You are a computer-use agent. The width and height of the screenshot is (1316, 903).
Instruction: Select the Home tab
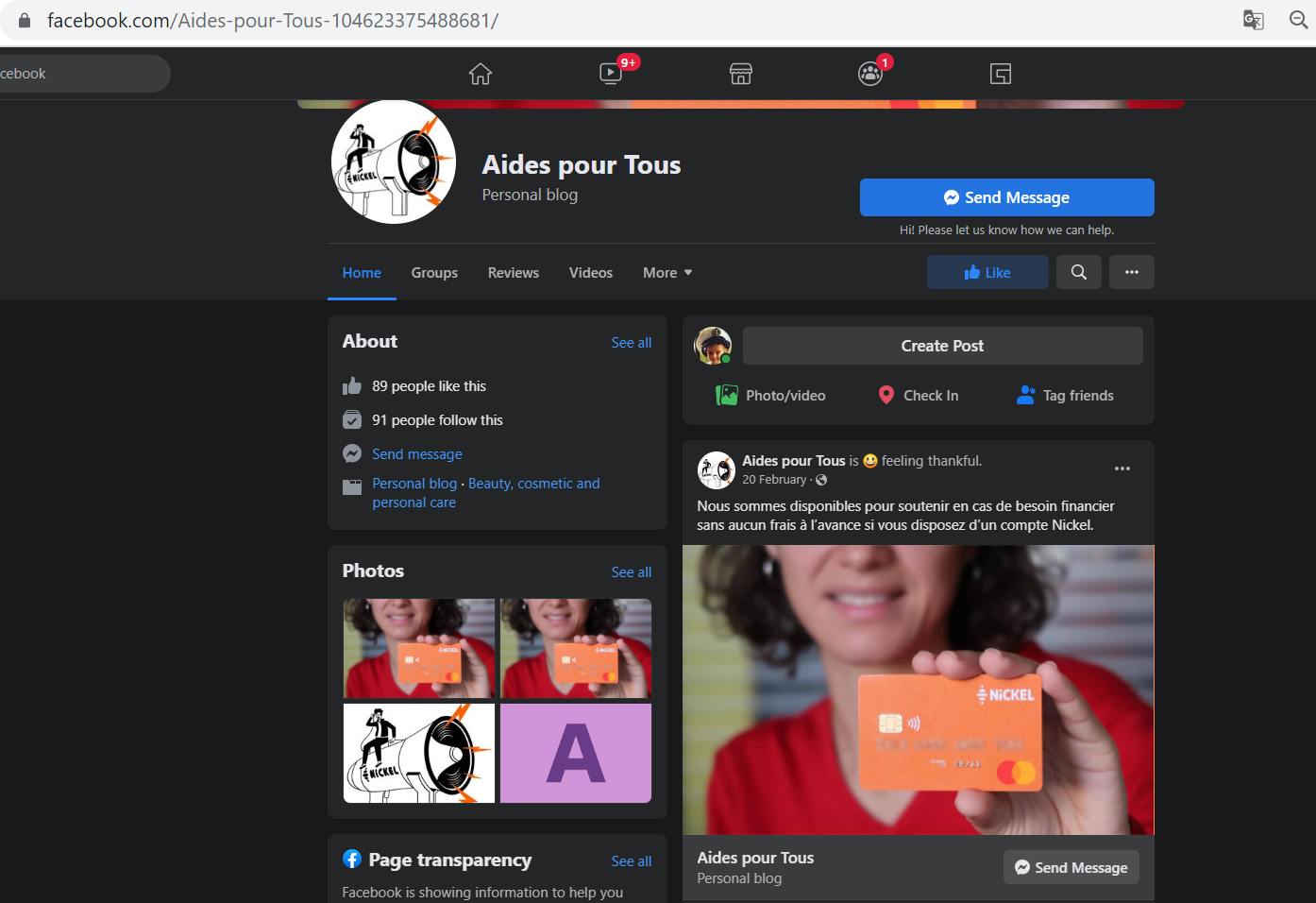click(362, 272)
